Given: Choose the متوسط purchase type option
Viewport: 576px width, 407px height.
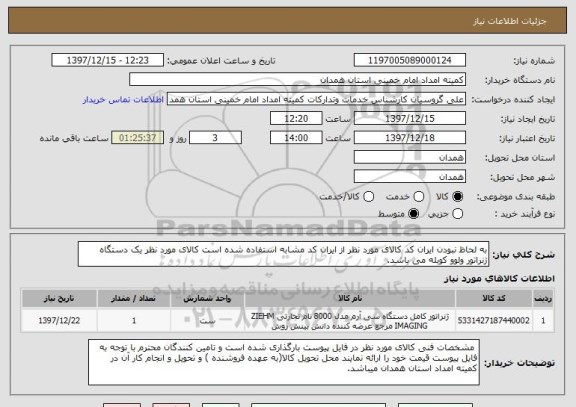Looking at the screenshot, I should point(413,213).
